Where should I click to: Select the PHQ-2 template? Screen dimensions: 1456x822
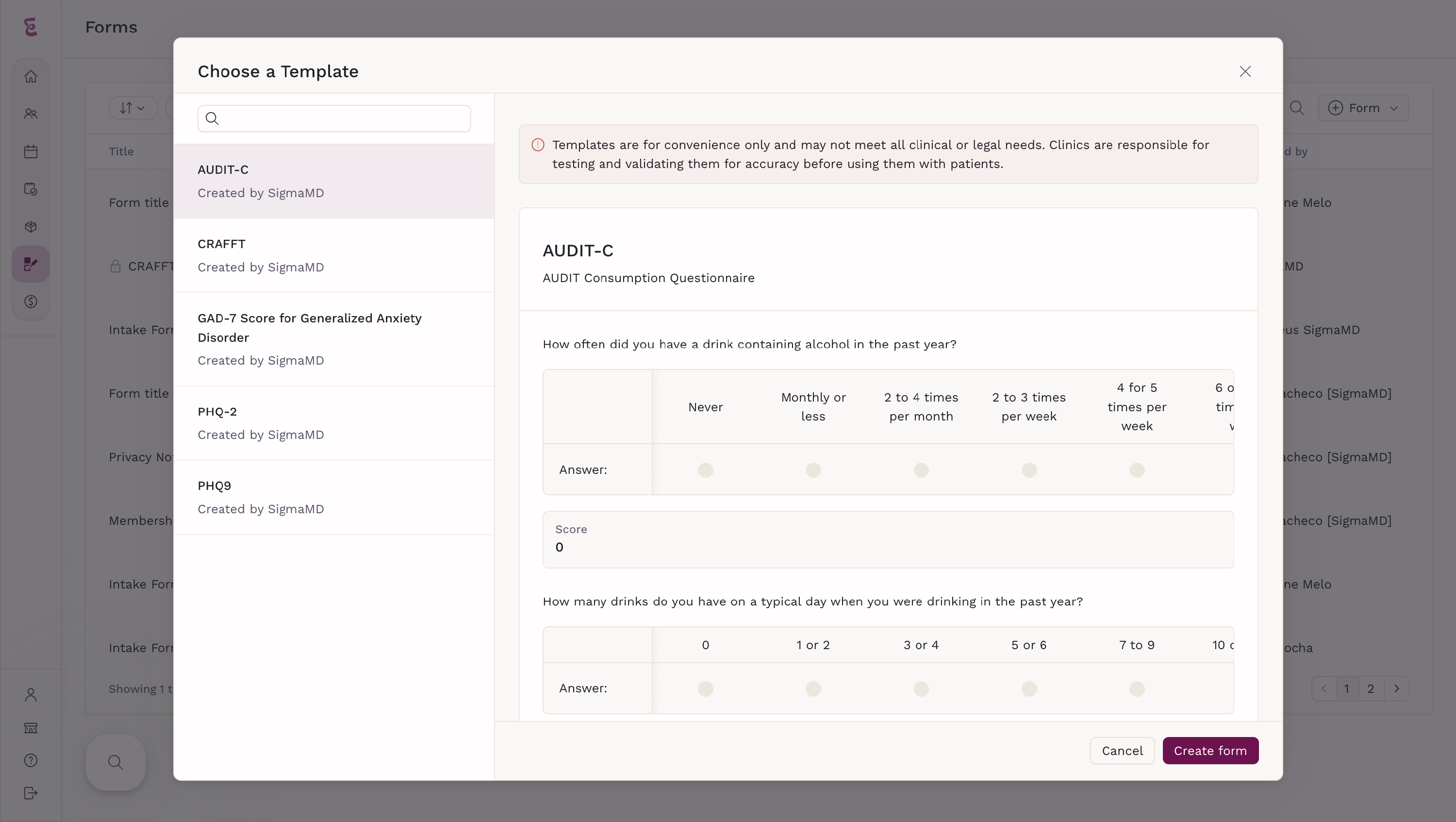[333, 423]
